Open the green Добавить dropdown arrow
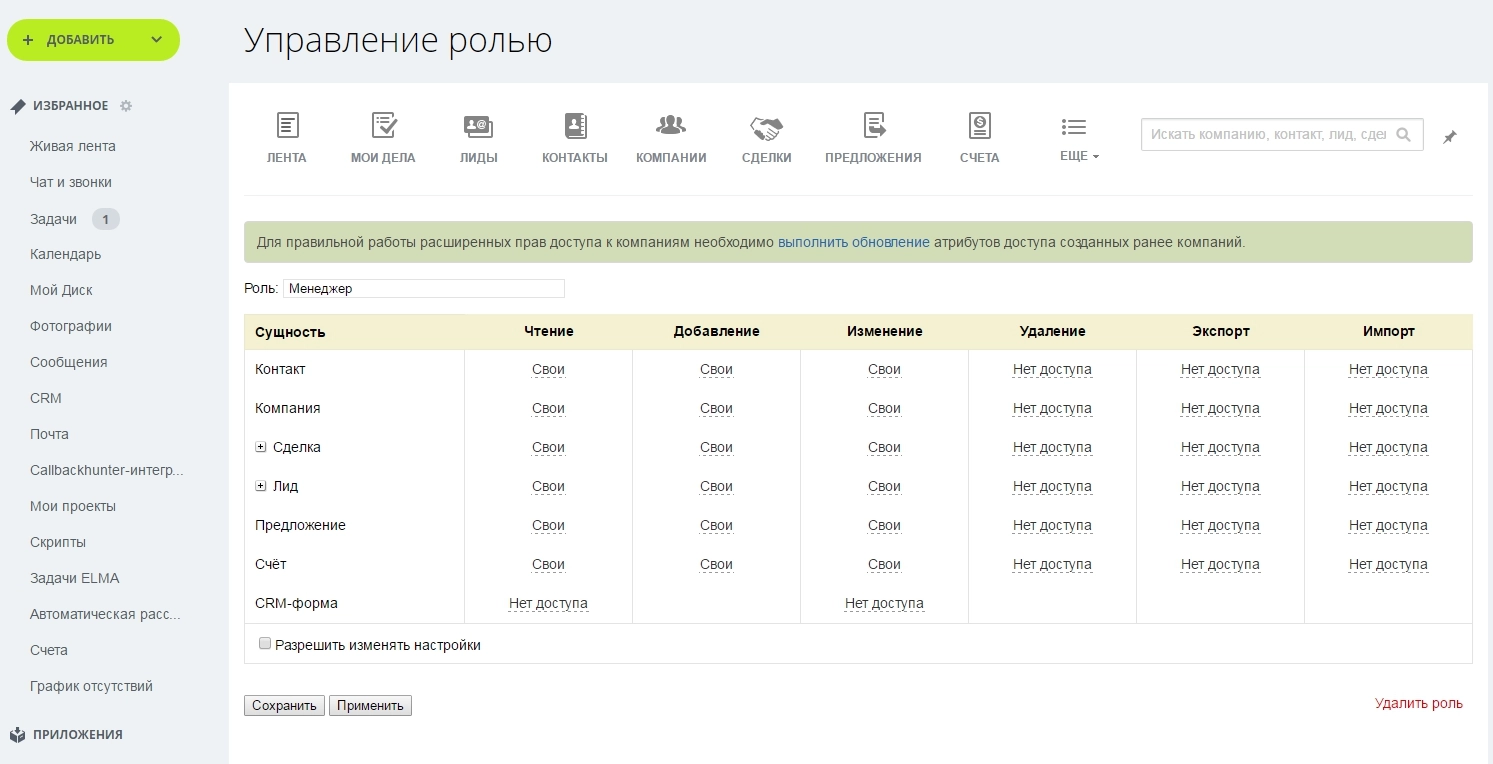Viewport: 1493px width, 764px height. [x=156, y=40]
